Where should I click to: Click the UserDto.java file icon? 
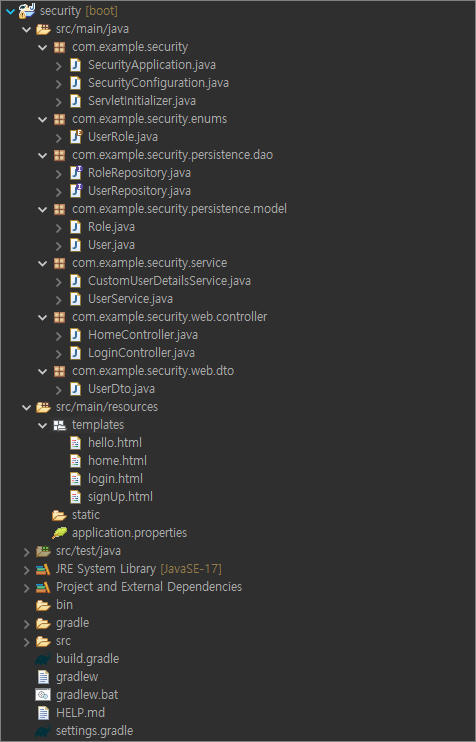75,389
